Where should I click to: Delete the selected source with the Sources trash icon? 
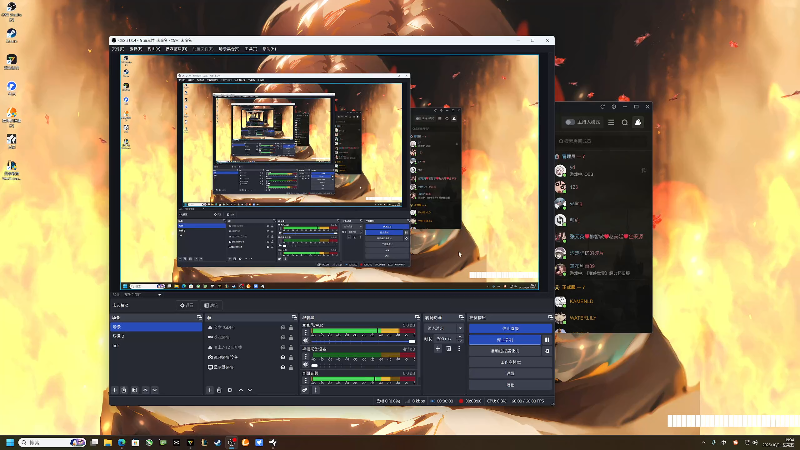[219, 390]
